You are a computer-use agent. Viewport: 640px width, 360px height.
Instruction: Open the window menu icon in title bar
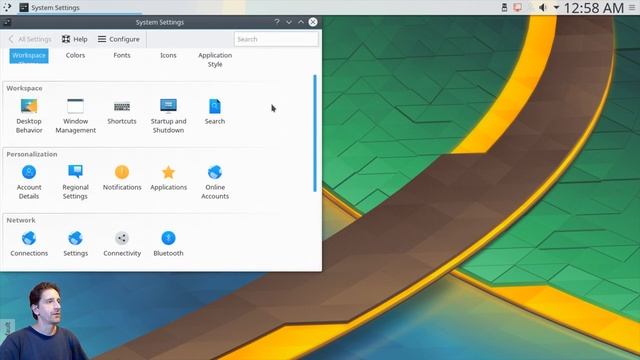[x=7, y=22]
